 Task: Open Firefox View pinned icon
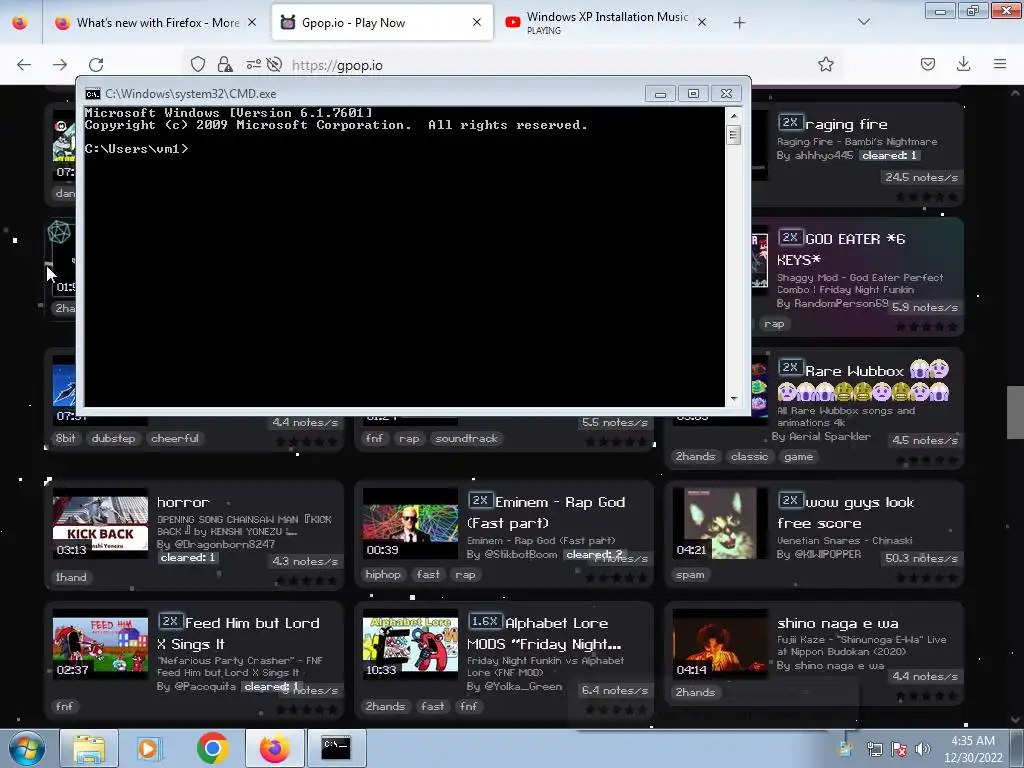coord(20,22)
